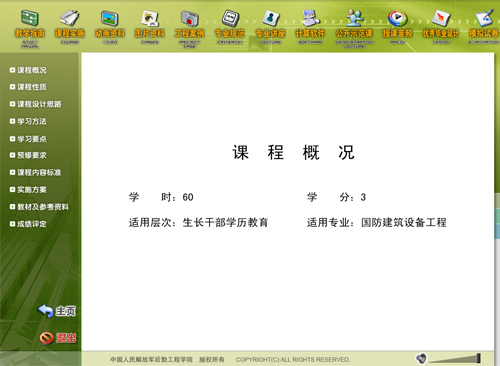
Task: Click the COPYRIGHT(C) ALL RIGHTS RESERVED text
Action: coord(293,360)
